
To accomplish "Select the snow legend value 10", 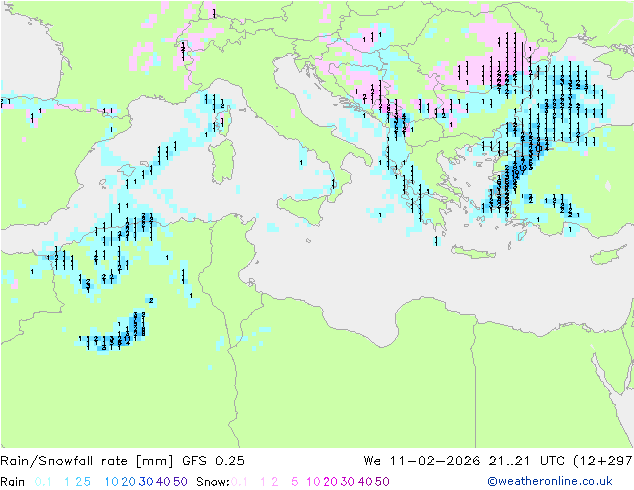I will pyautogui.click(x=313, y=482).
